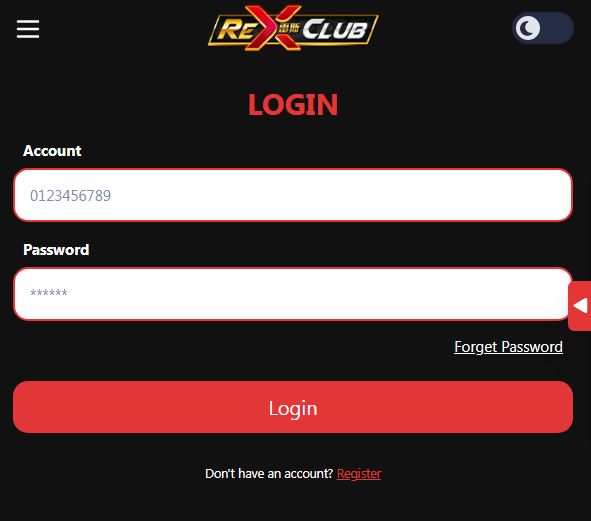Click the red X in the logo
Screen dimensions: 591x521
278,28
